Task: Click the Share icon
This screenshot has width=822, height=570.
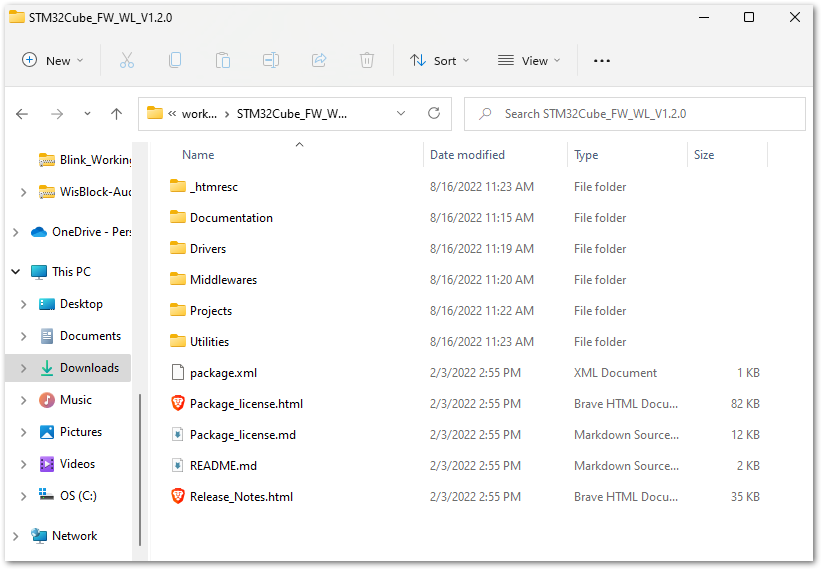Action: click(x=319, y=61)
